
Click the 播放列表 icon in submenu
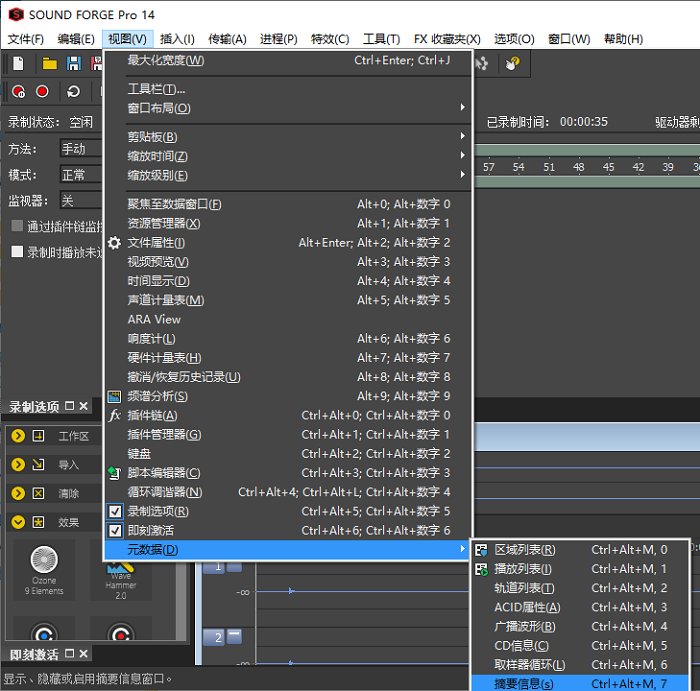pos(481,569)
